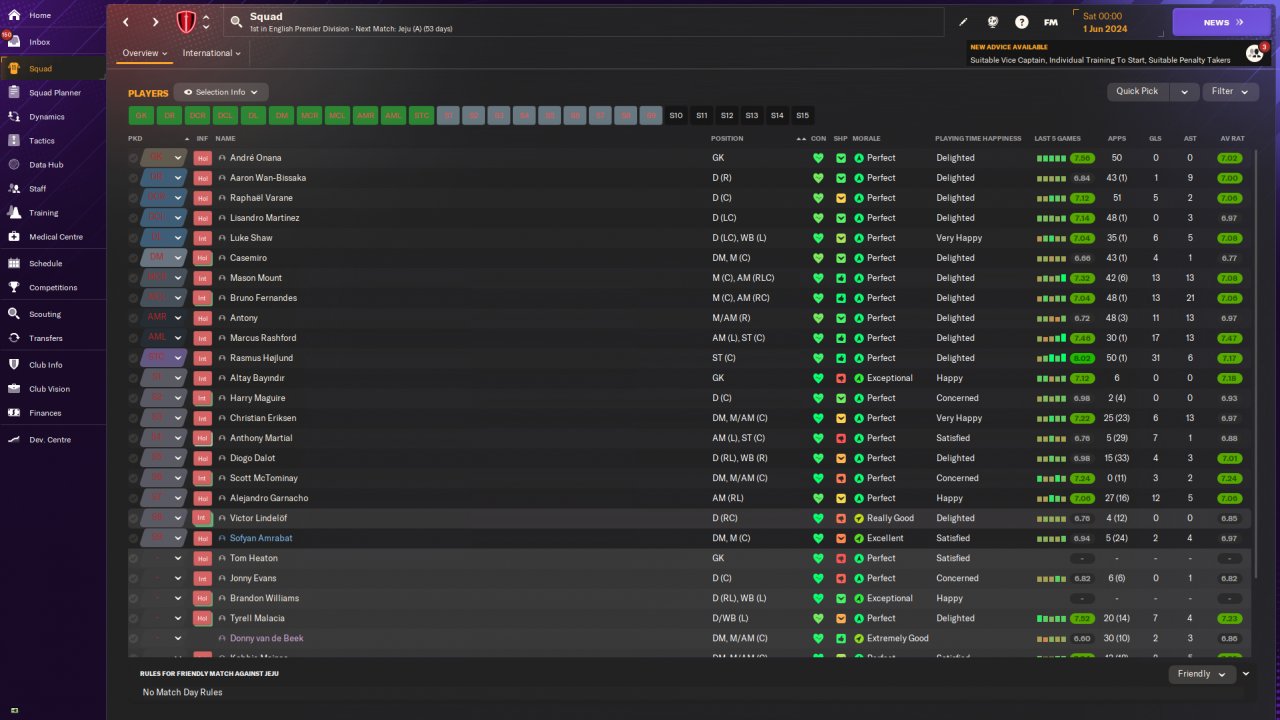Sort by the AV RAT column header
The height and width of the screenshot is (720, 1280).
pyautogui.click(x=1231, y=138)
